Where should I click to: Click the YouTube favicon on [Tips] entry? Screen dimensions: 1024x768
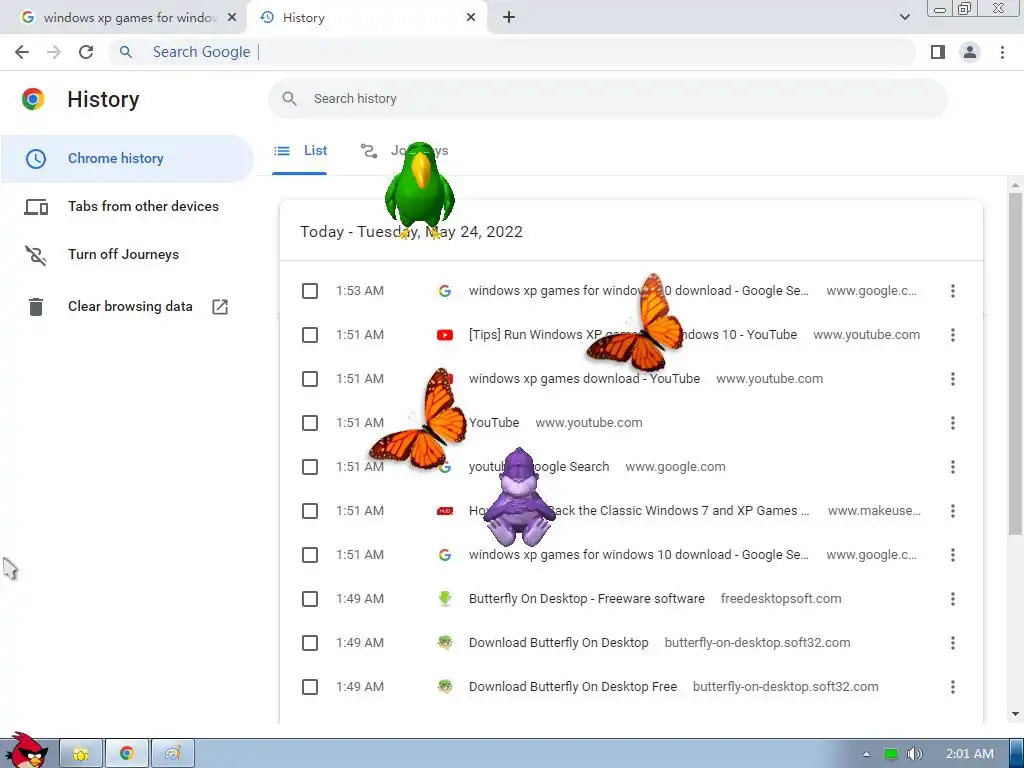[x=445, y=335]
